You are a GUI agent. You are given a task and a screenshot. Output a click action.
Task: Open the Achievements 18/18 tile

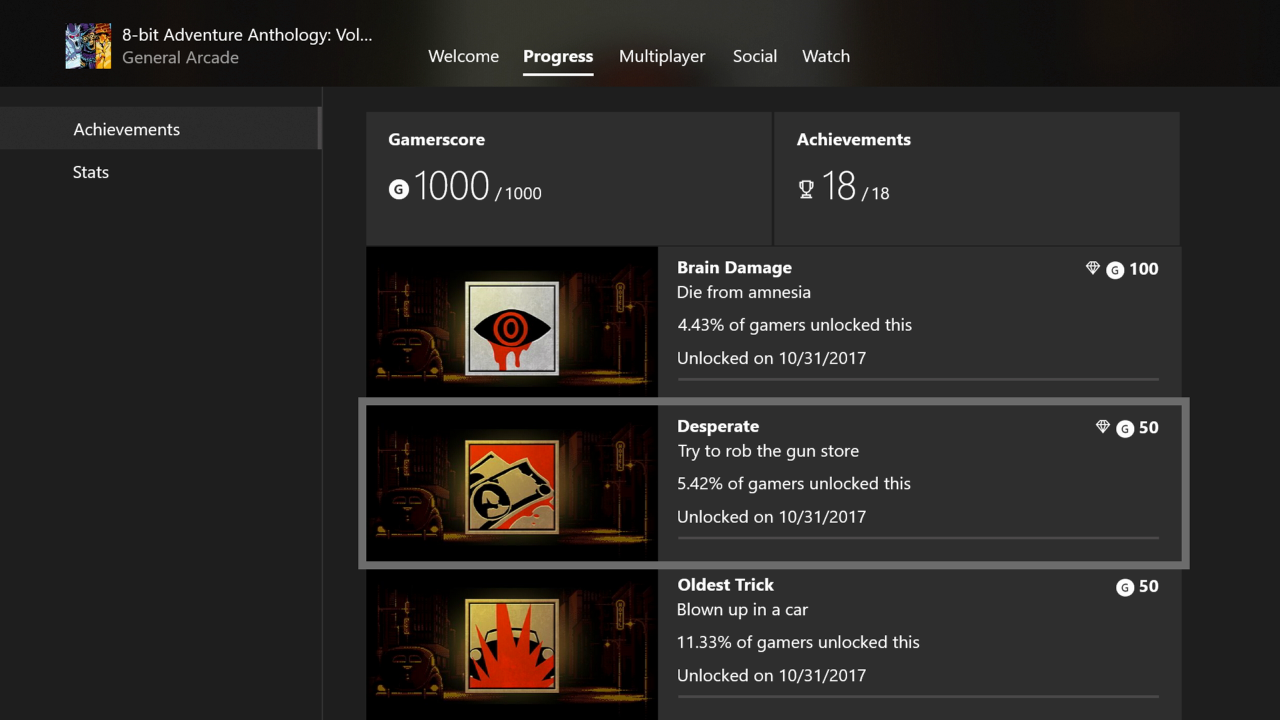tap(977, 178)
